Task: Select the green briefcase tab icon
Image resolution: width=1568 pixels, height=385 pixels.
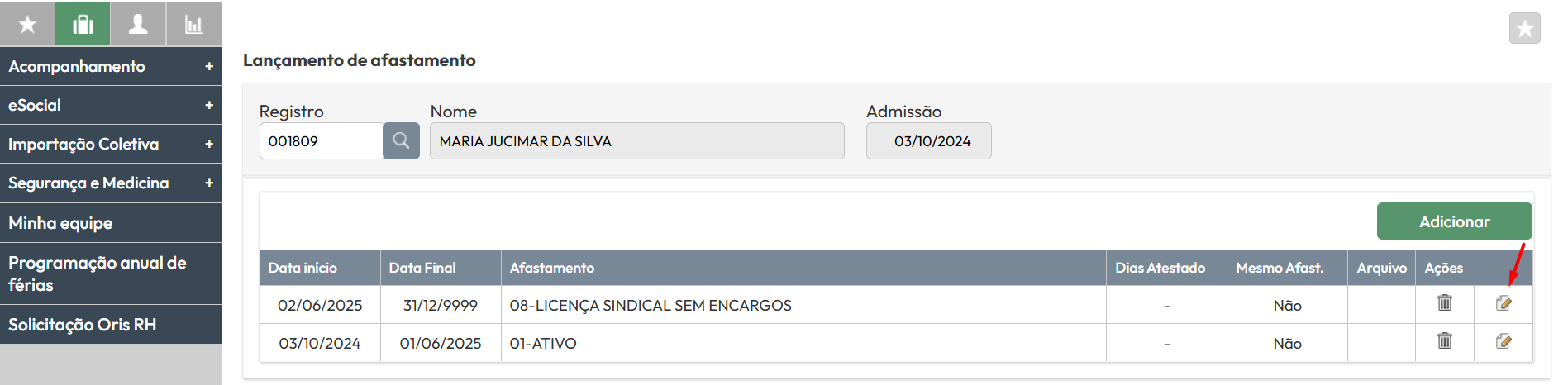Action: [x=83, y=24]
